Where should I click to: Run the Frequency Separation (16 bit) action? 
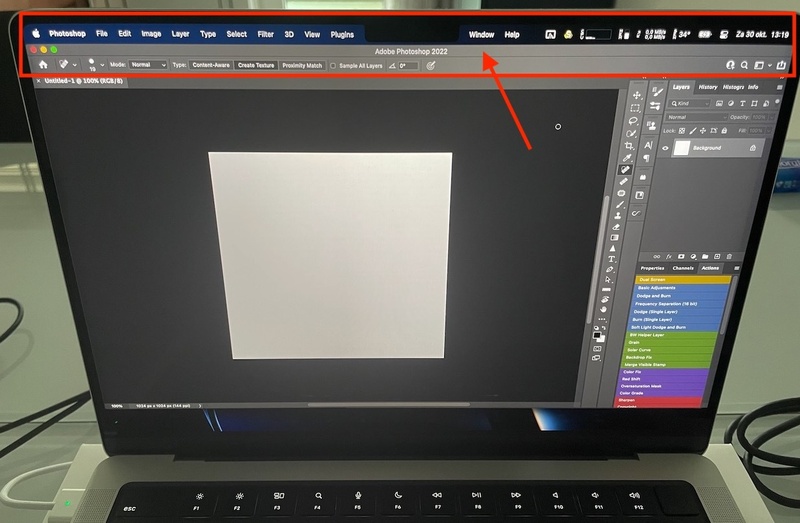[x=680, y=304]
